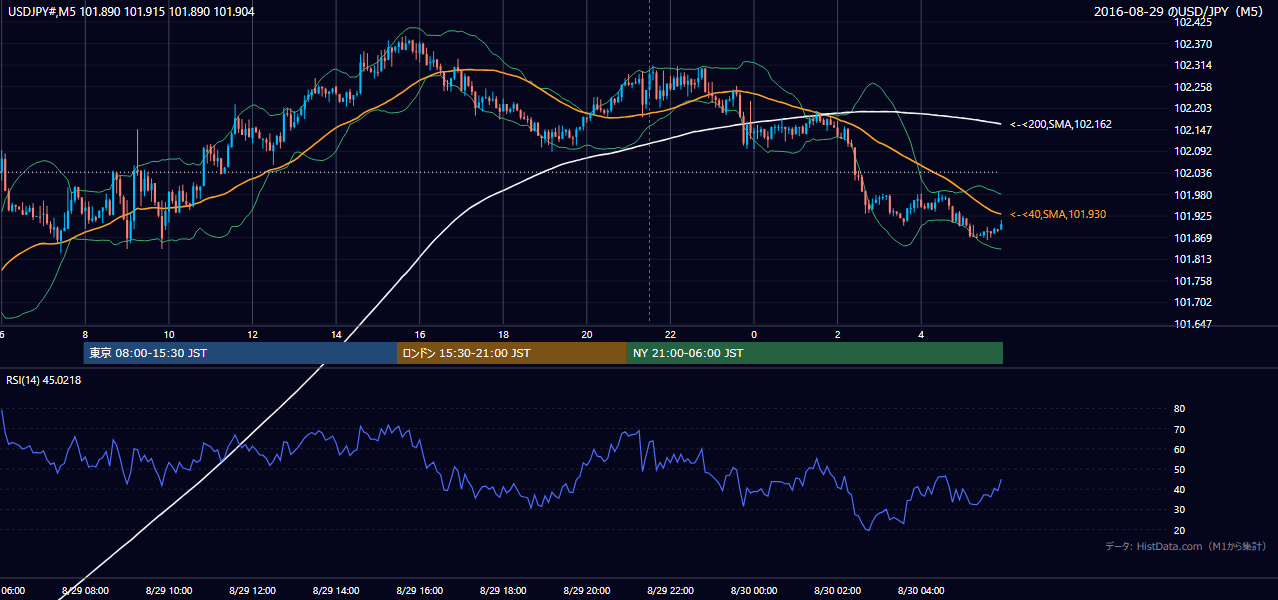Click hour marker 12 below price chart
Viewport: 1278px width, 600px height.
click(252, 335)
